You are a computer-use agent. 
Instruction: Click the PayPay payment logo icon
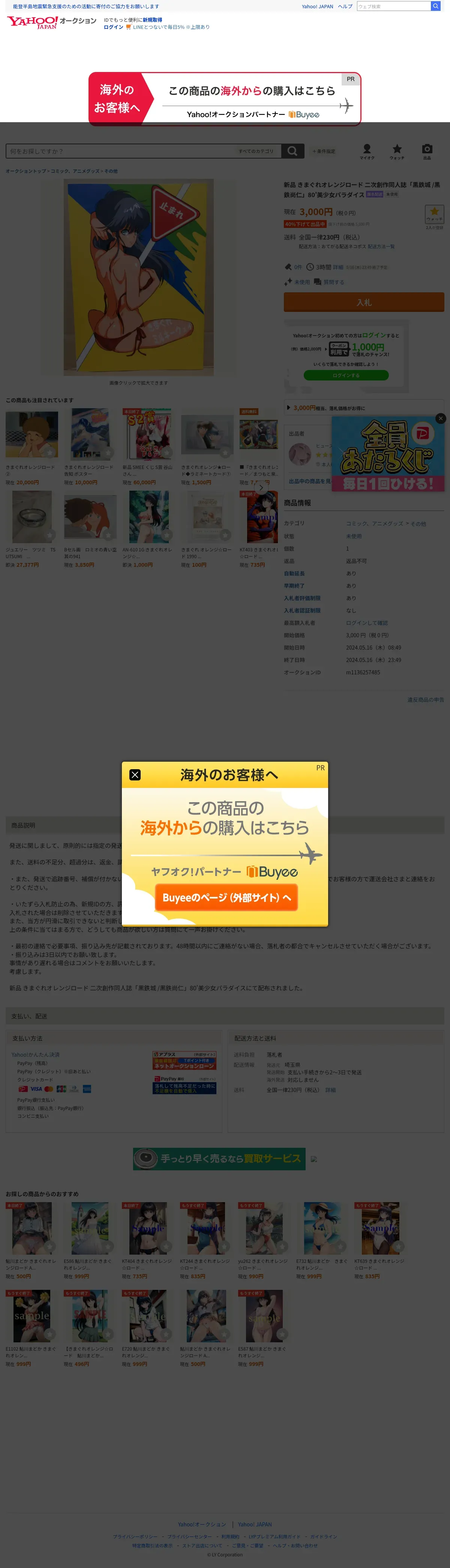[22, 1089]
